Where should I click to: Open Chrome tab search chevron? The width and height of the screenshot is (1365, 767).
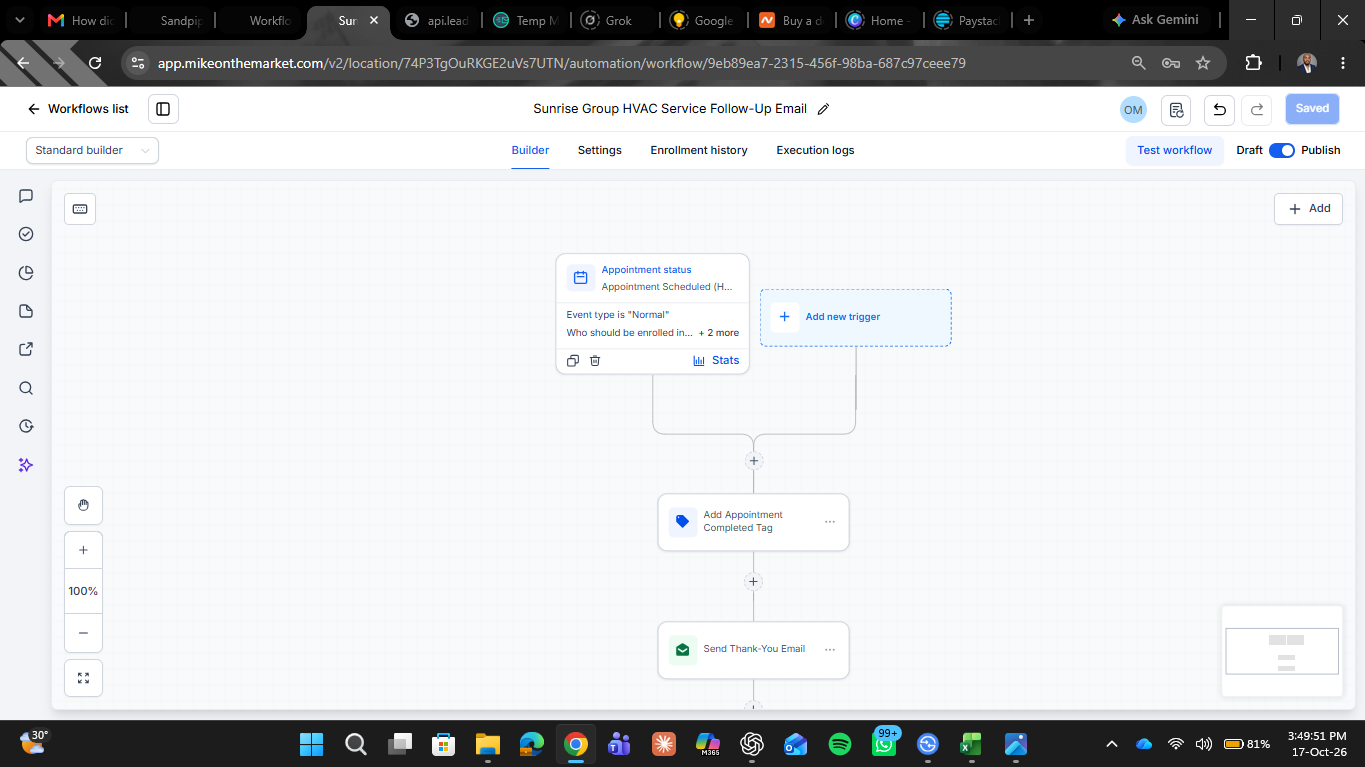coord(19,20)
